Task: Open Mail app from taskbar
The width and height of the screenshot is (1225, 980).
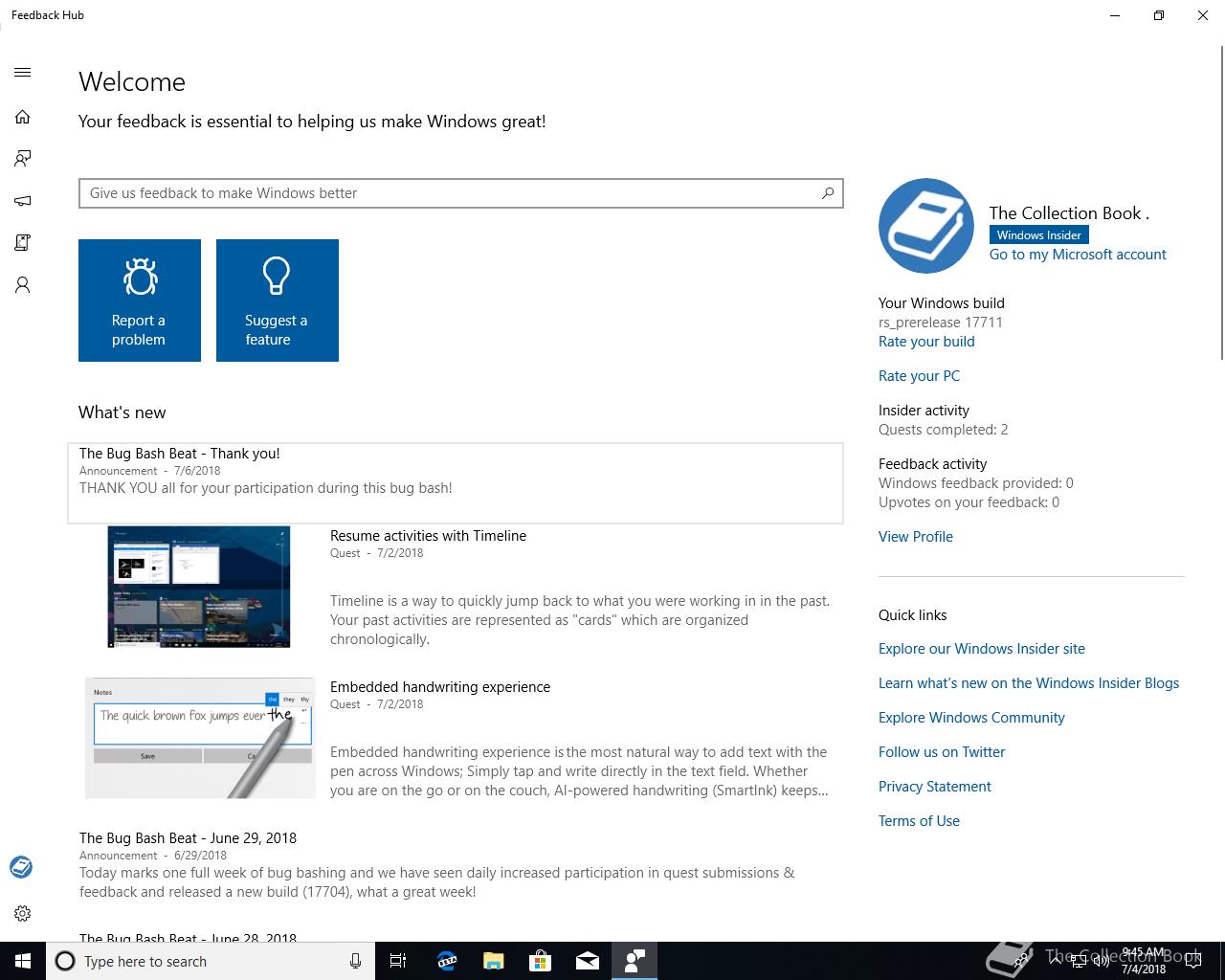Action: [x=587, y=961]
